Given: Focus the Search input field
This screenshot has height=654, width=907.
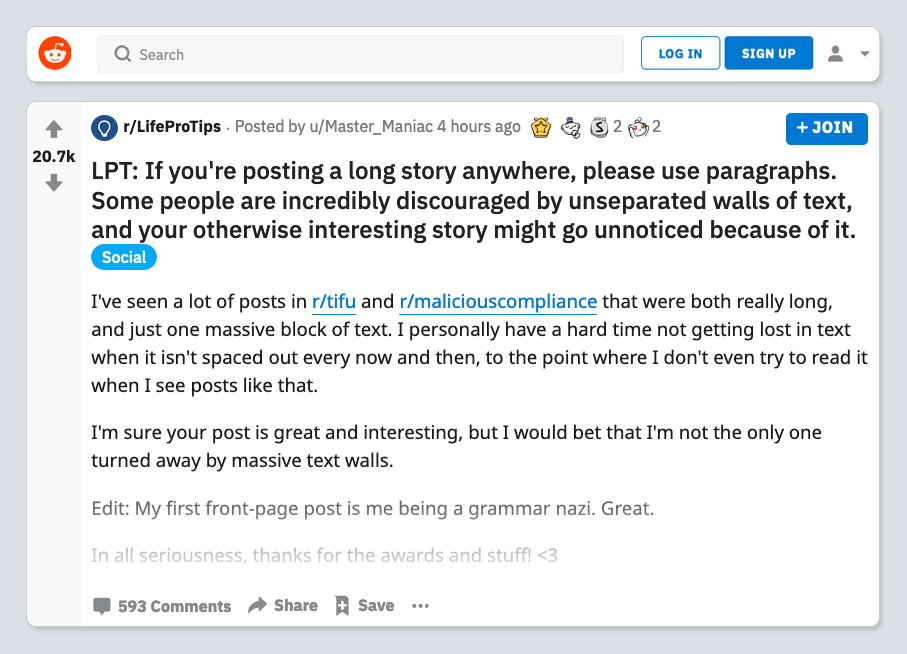Looking at the screenshot, I should (x=360, y=54).
